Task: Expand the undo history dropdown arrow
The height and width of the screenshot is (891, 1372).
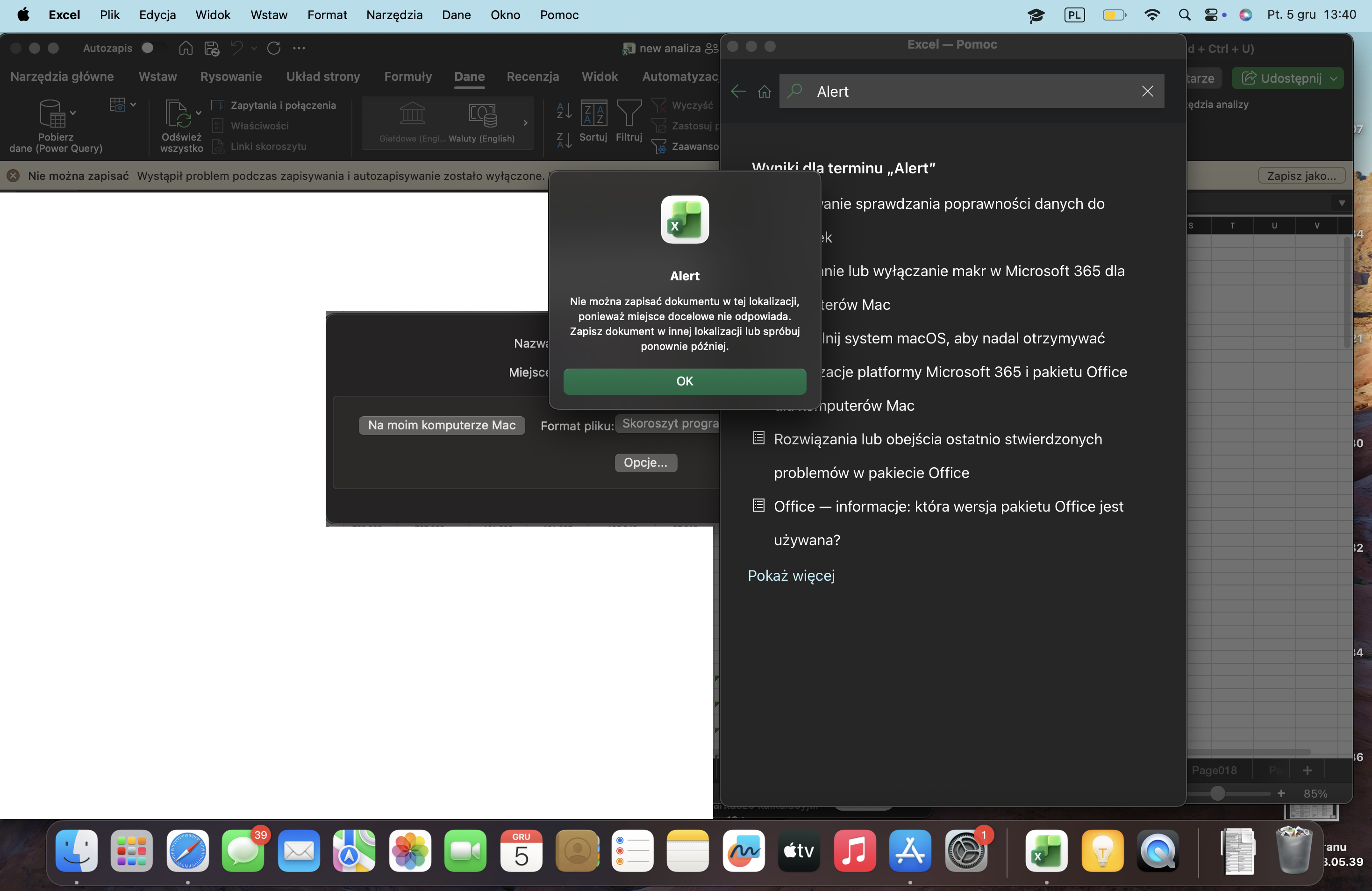Action: point(254,49)
